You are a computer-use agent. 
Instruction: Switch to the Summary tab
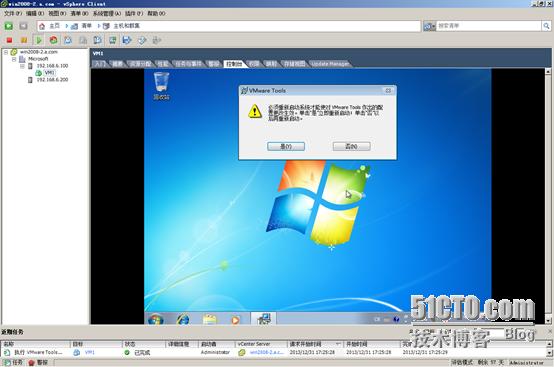[x=117, y=64]
